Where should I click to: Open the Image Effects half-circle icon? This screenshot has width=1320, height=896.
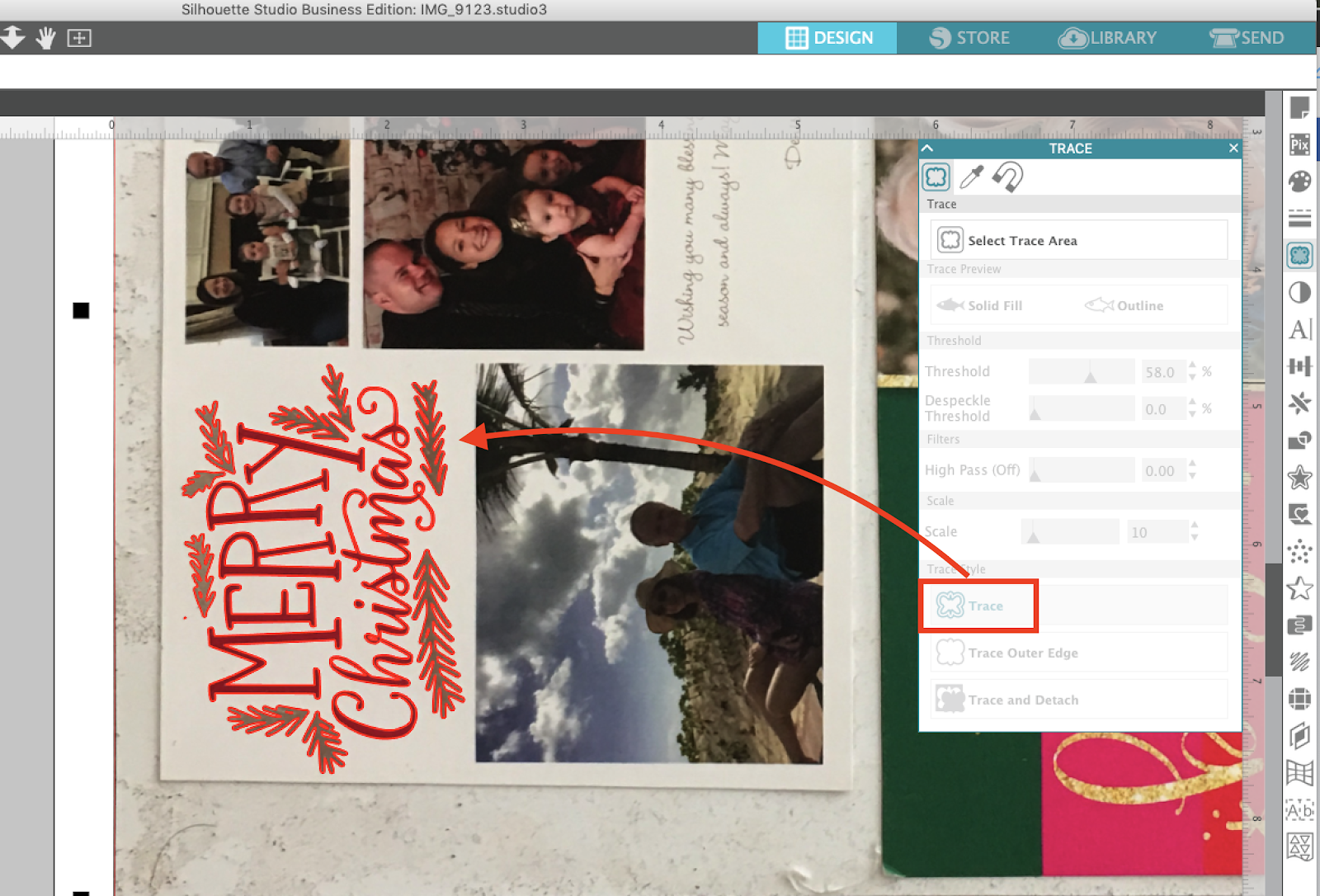coord(1299,292)
